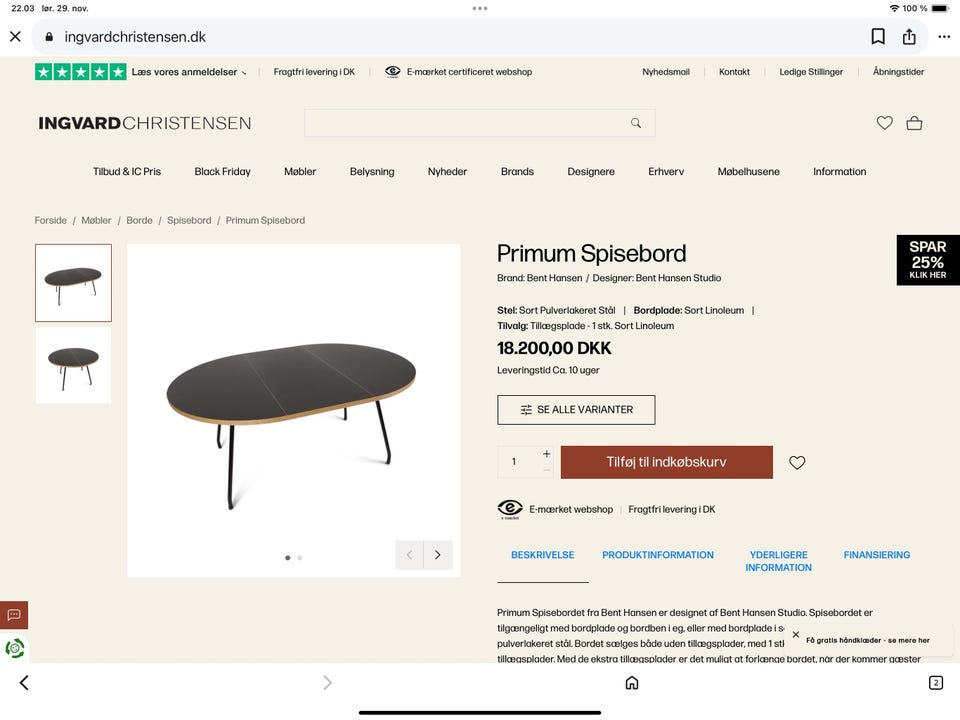Image resolution: width=960 pixels, height=720 pixels.
Task: Open the Møbler menu
Action: [x=300, y=172]
